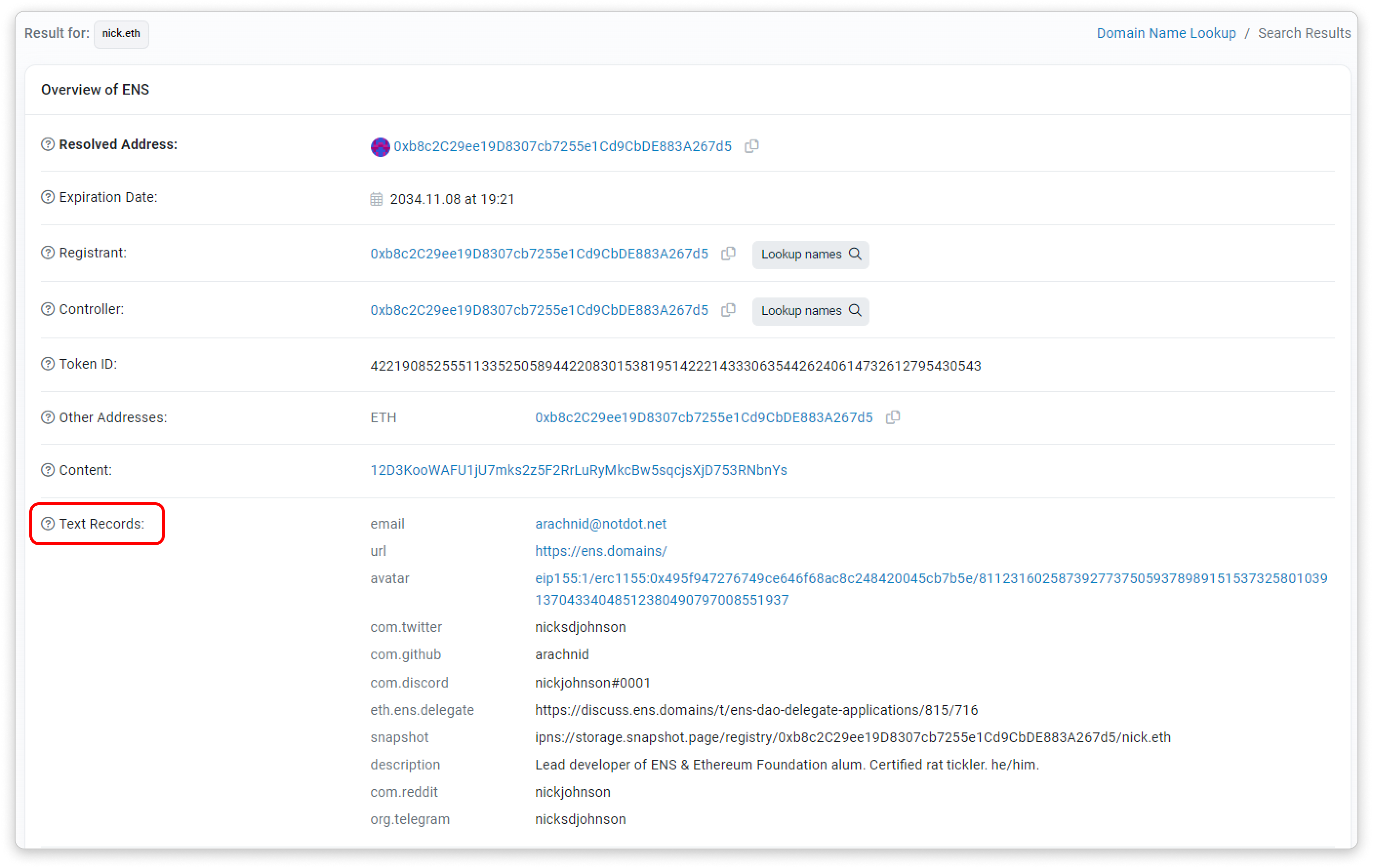Click calendar icon next to expiration date
Screen dimensions: 1373x868
point(376,199)
